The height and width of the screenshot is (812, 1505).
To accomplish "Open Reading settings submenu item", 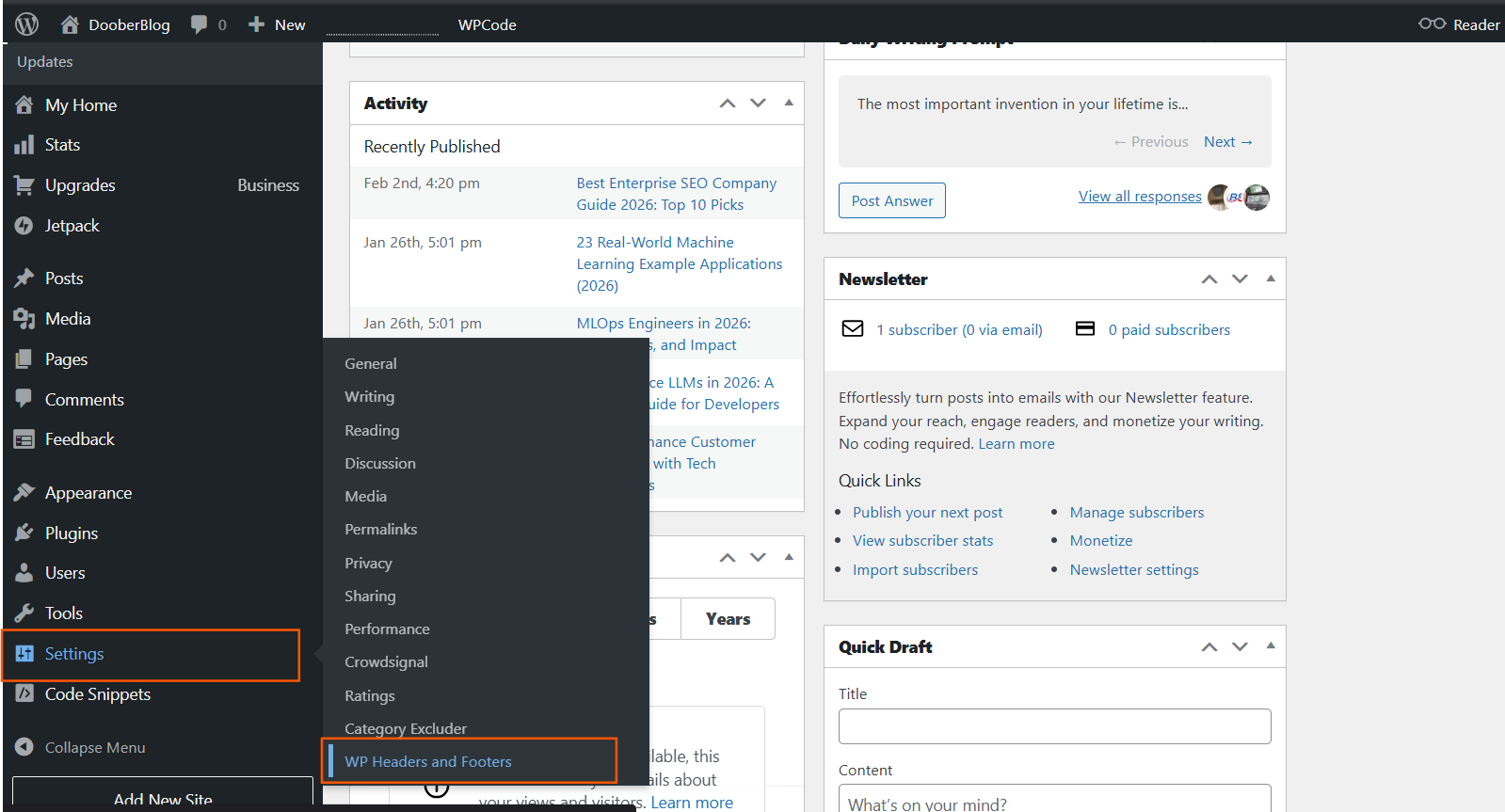I will (372, 430).
